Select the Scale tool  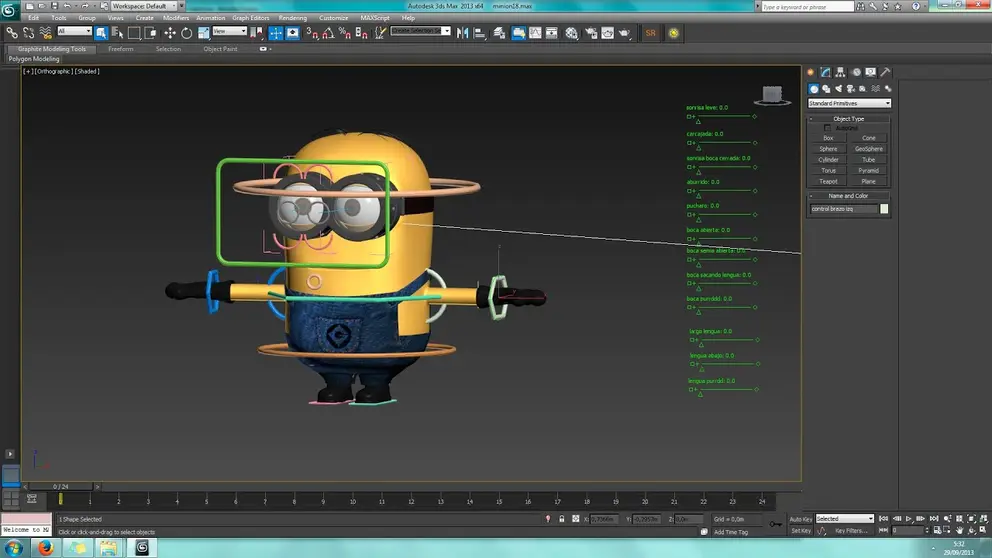(x=204, y=32)
